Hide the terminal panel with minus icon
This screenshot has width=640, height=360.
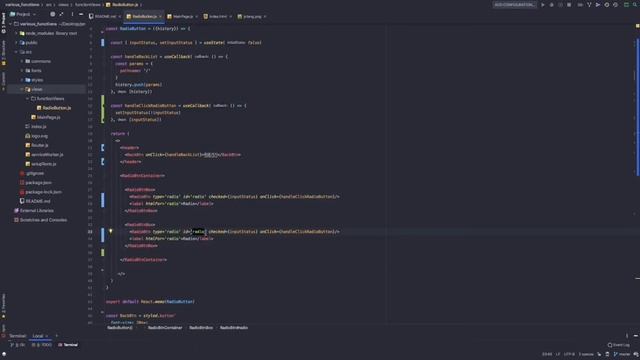pos(636,336)
